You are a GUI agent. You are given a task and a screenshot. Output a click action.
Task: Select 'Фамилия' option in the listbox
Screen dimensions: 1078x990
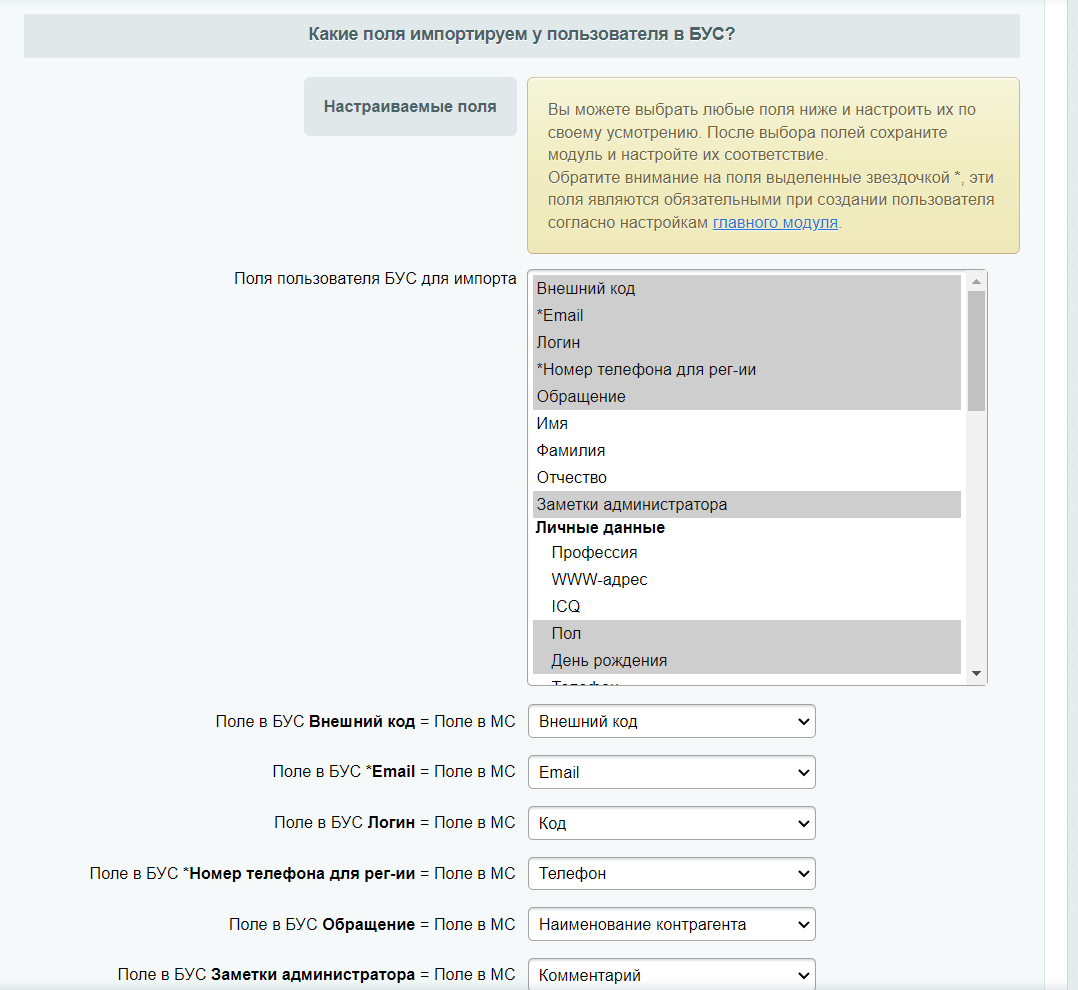coord(571,451)
